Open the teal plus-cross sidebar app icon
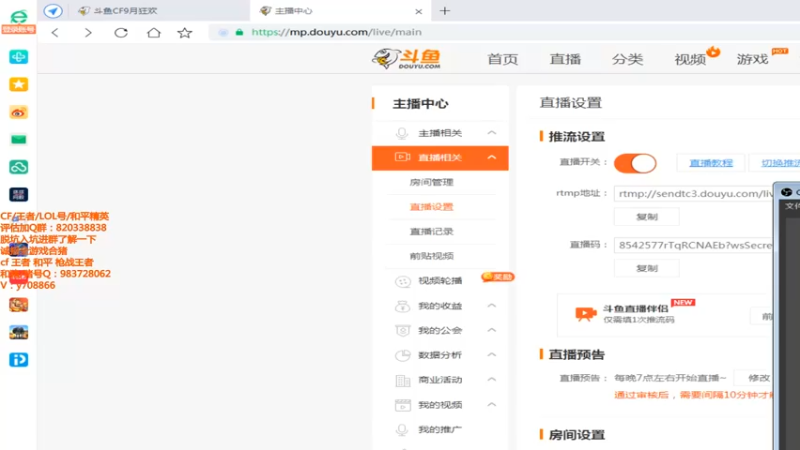 18,57
